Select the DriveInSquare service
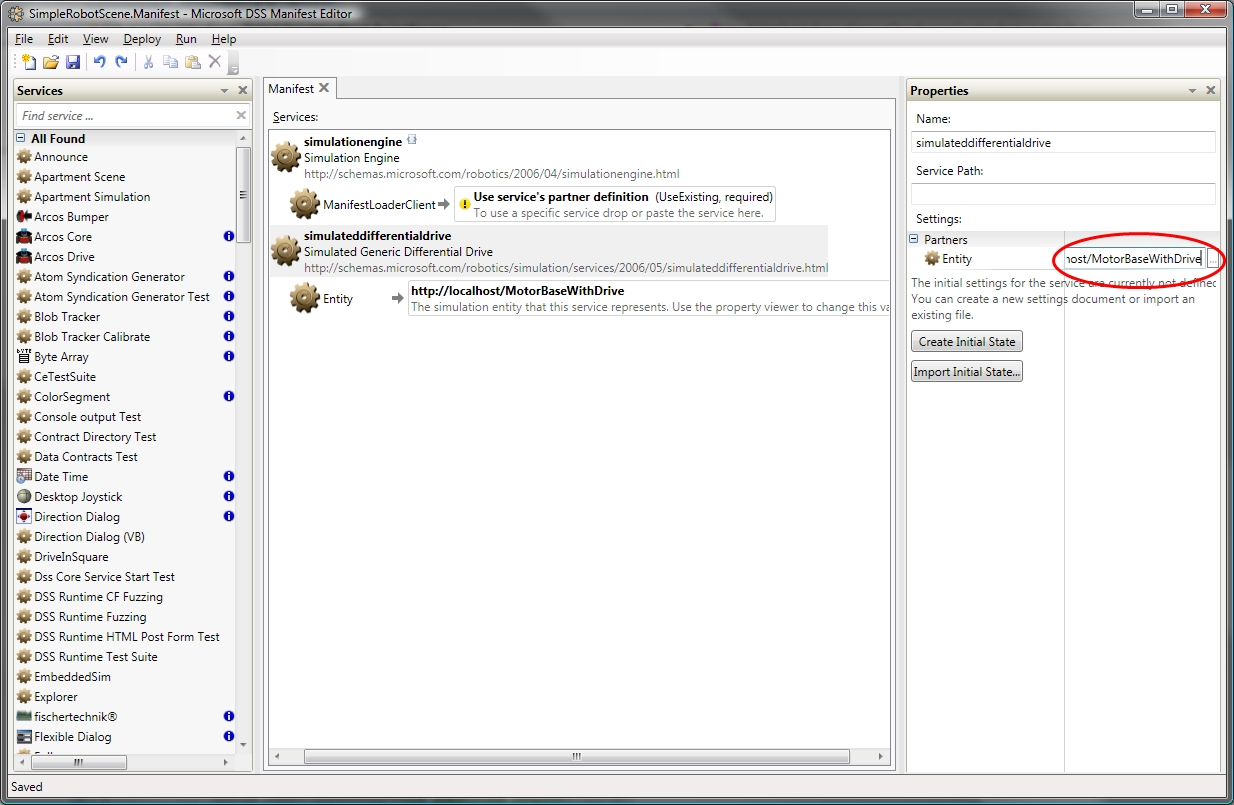 point(71,557)
